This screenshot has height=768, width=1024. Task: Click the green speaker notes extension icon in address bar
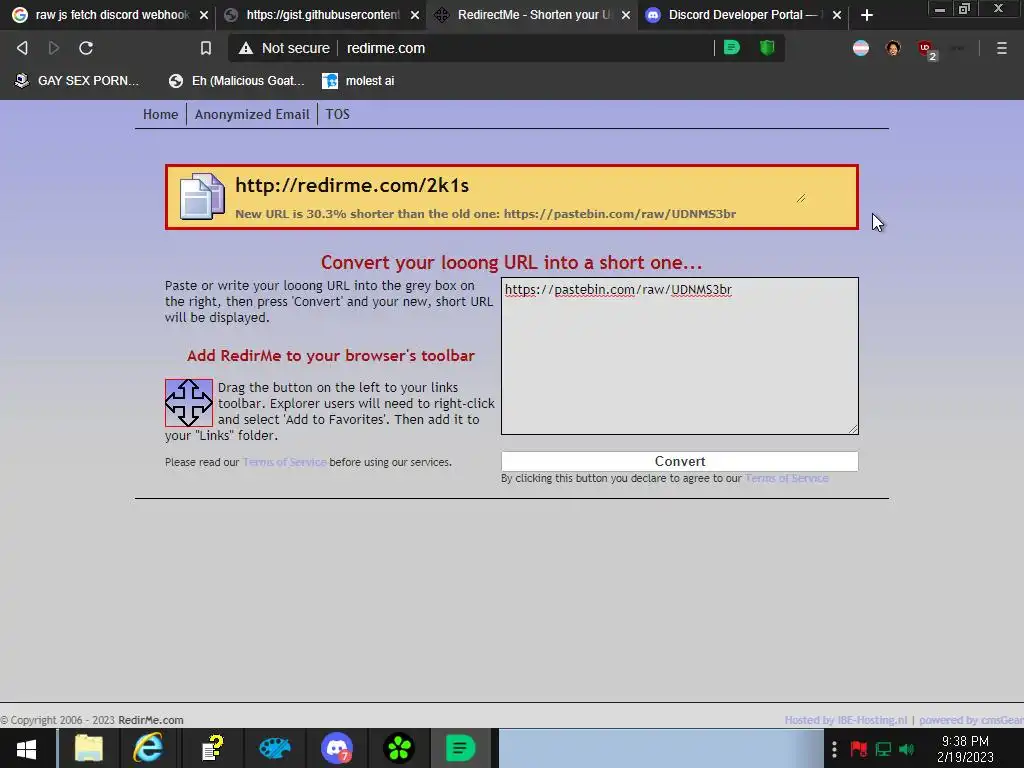732,47
